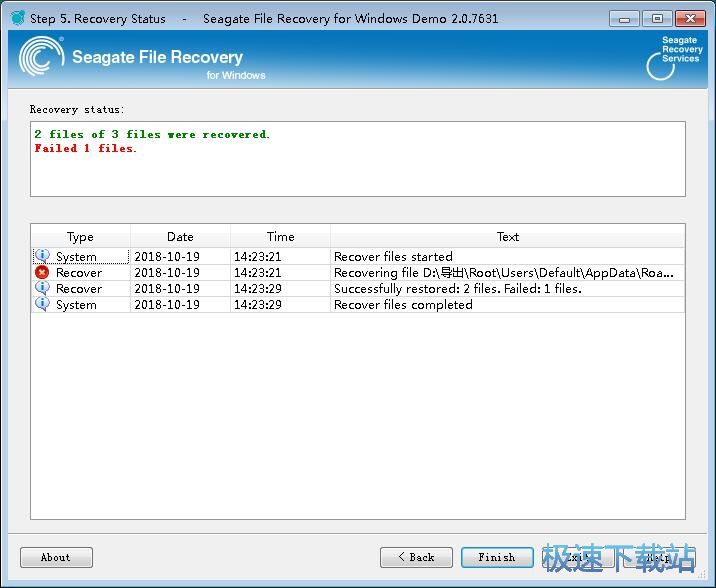Sort the log by the Type column header
This screenshot has height=588, width=716.
point(80,236)
